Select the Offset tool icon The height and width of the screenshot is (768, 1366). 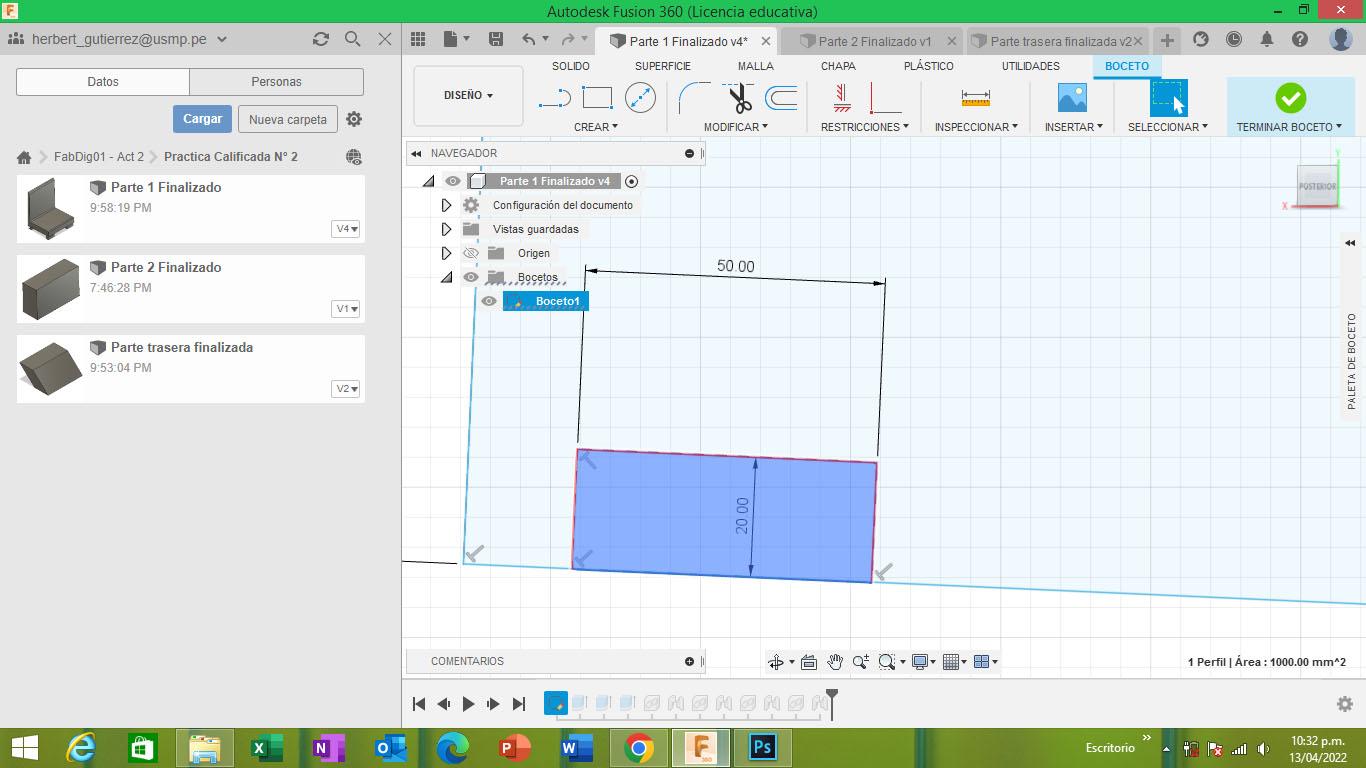[781, 98]
